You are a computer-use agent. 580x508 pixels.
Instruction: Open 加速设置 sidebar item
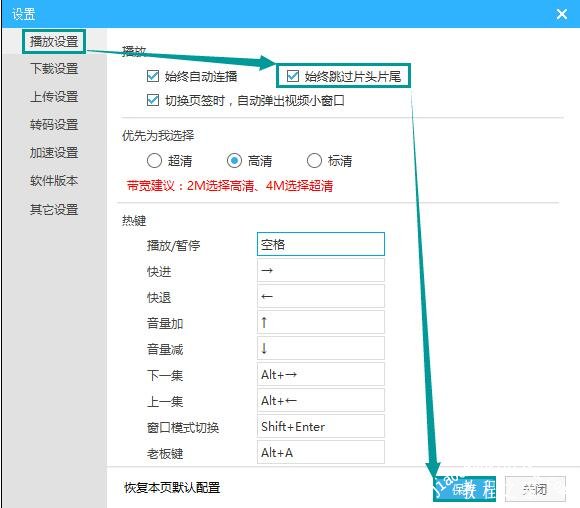[54, 153]
